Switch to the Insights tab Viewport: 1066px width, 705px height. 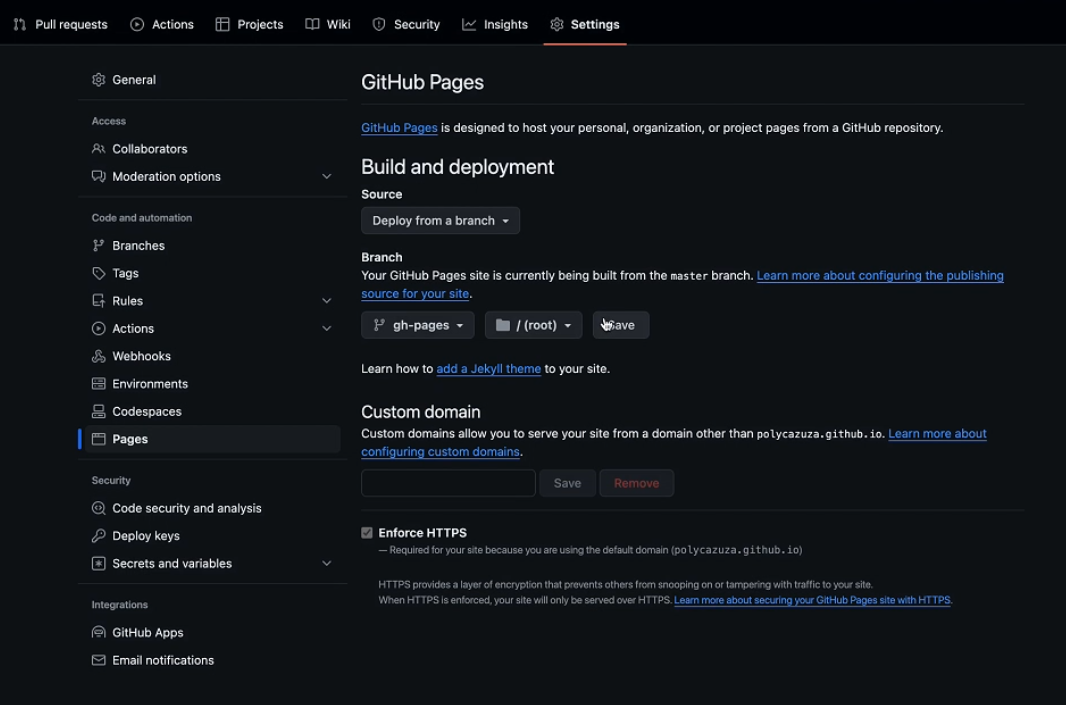pos(494,24)
